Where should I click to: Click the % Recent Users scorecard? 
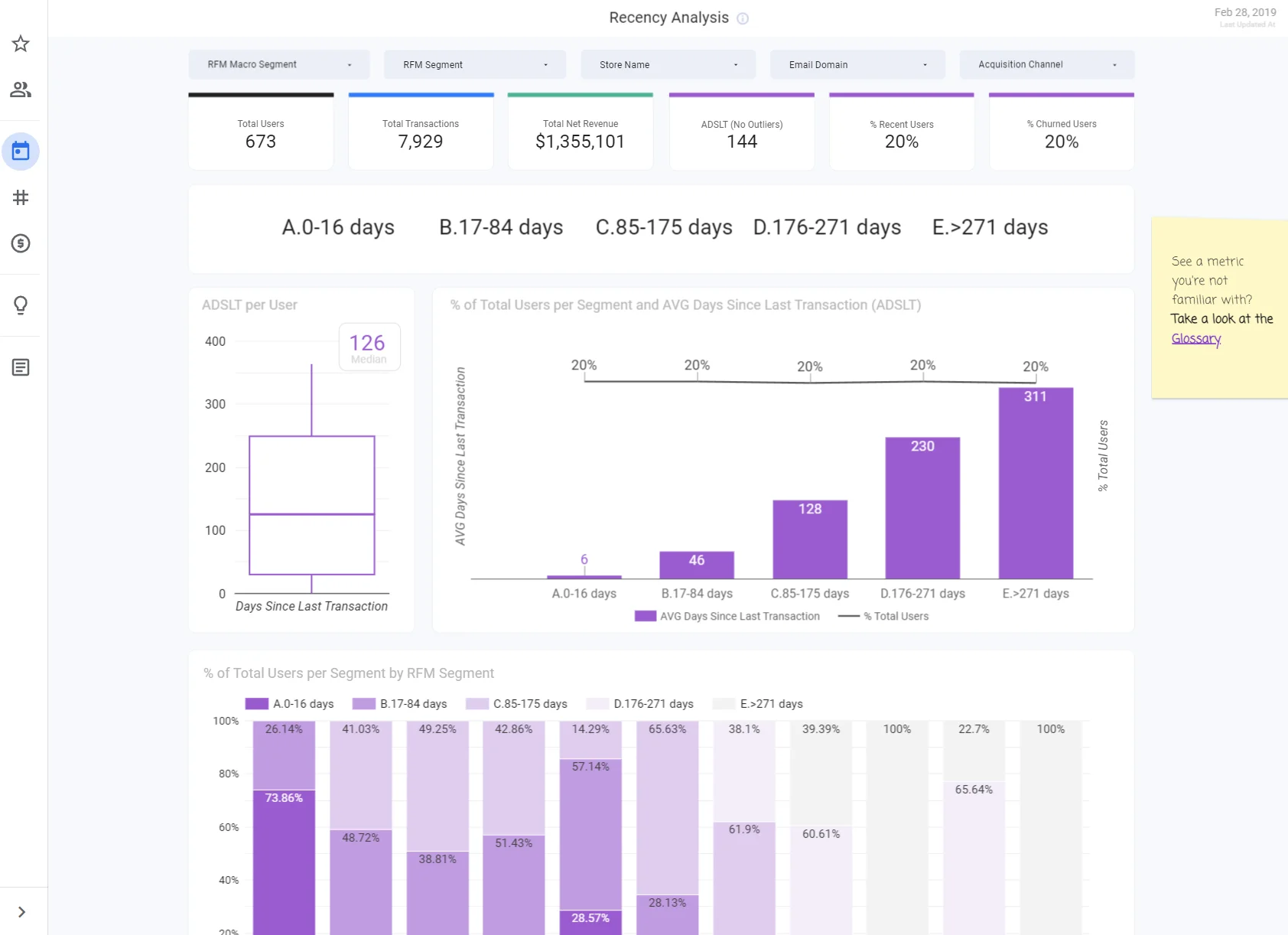pyautogui.click(x=902, y=132)
